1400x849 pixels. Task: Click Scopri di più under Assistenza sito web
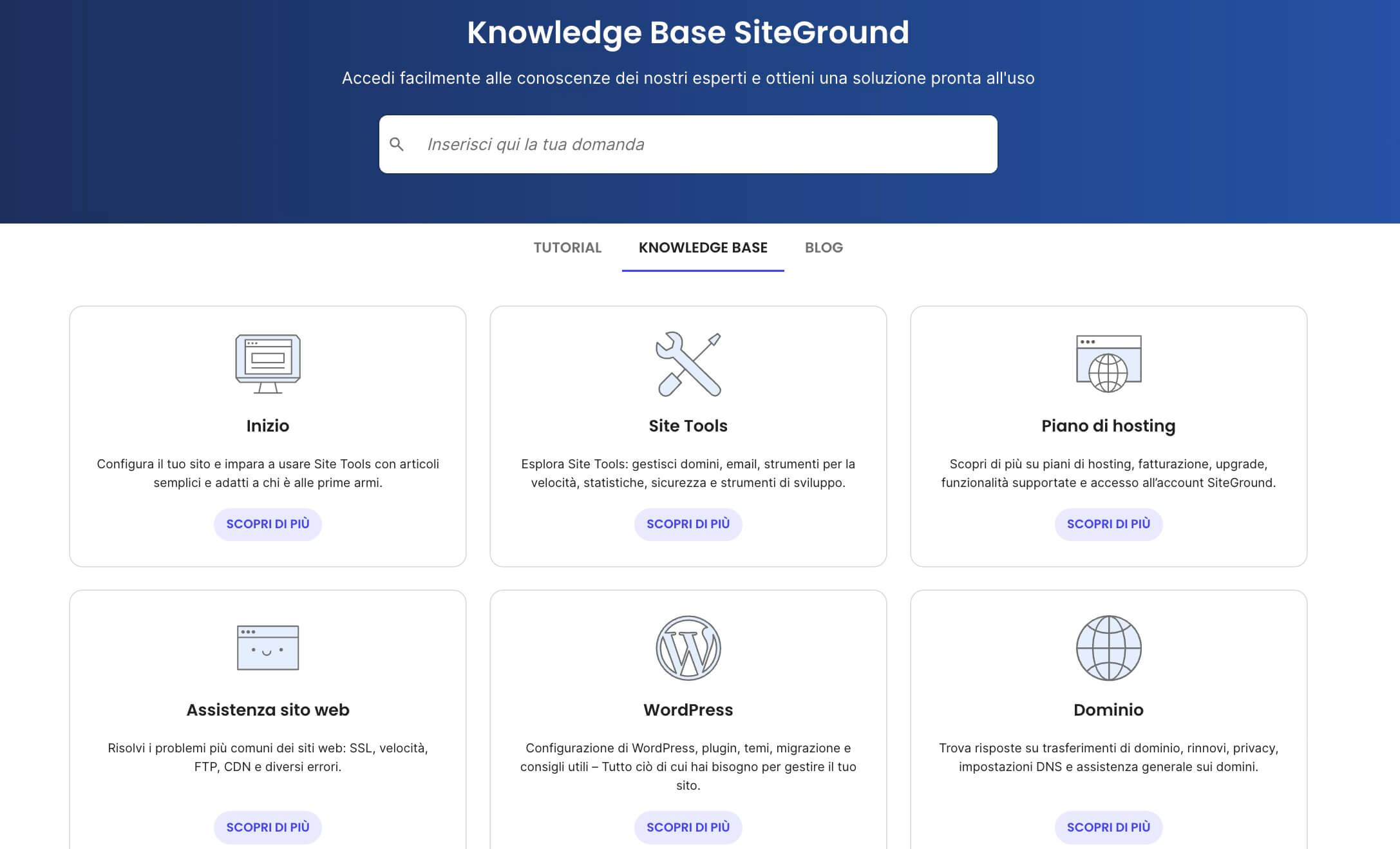coord(267,827)
